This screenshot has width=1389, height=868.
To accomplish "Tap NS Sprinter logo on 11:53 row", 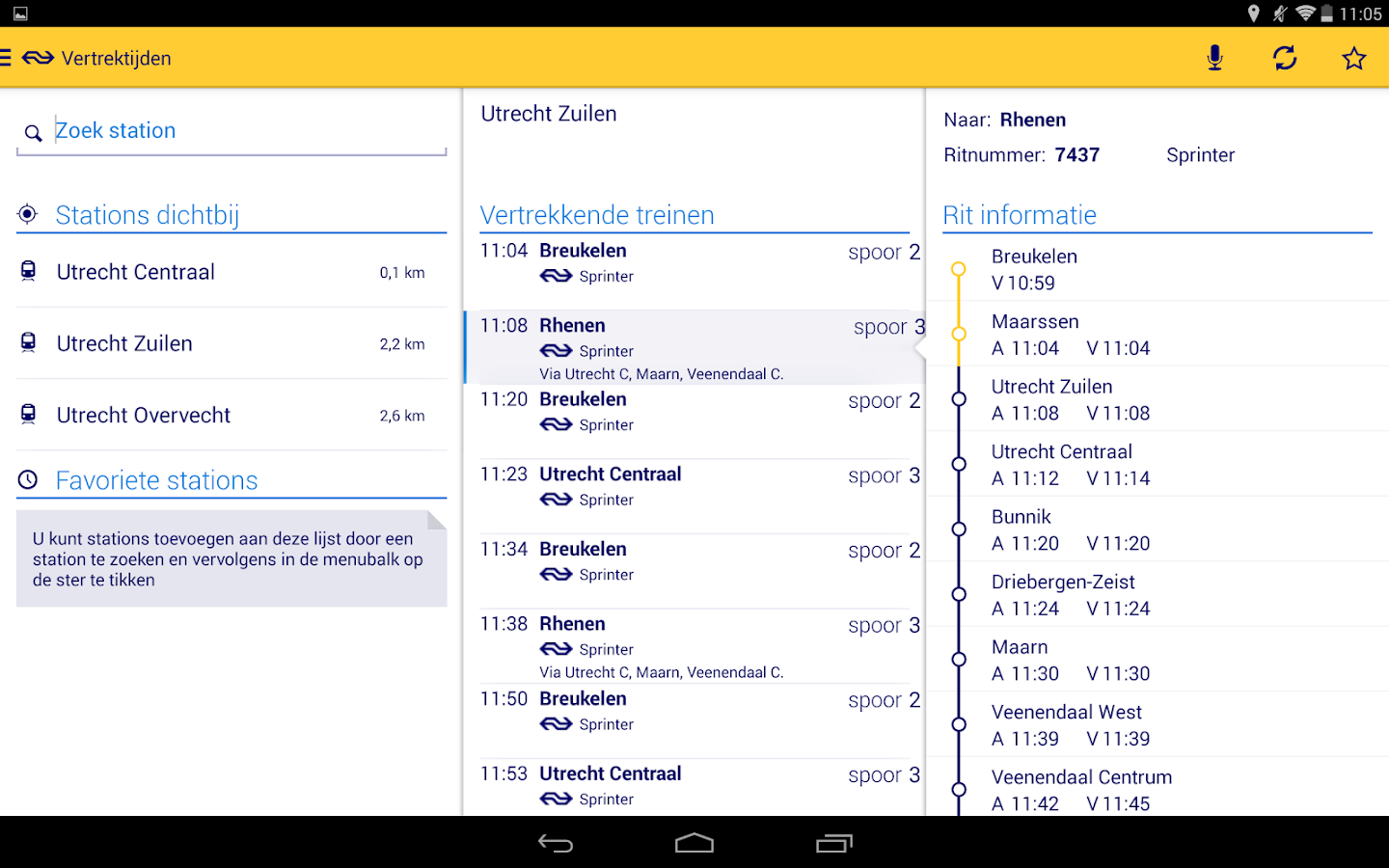I will (x=556, y=799).
